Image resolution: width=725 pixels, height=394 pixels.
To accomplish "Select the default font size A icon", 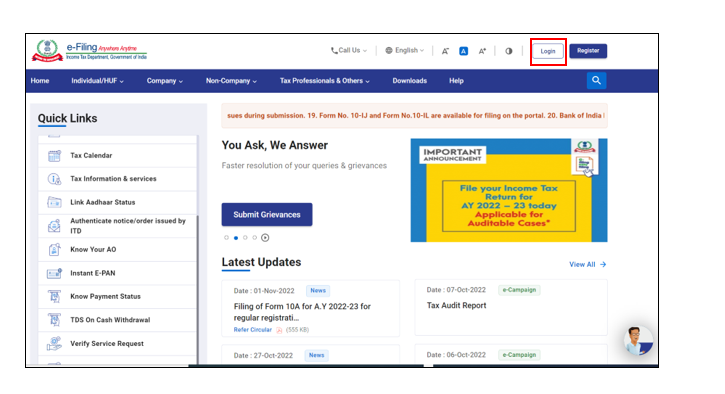I will coord(463,51).
